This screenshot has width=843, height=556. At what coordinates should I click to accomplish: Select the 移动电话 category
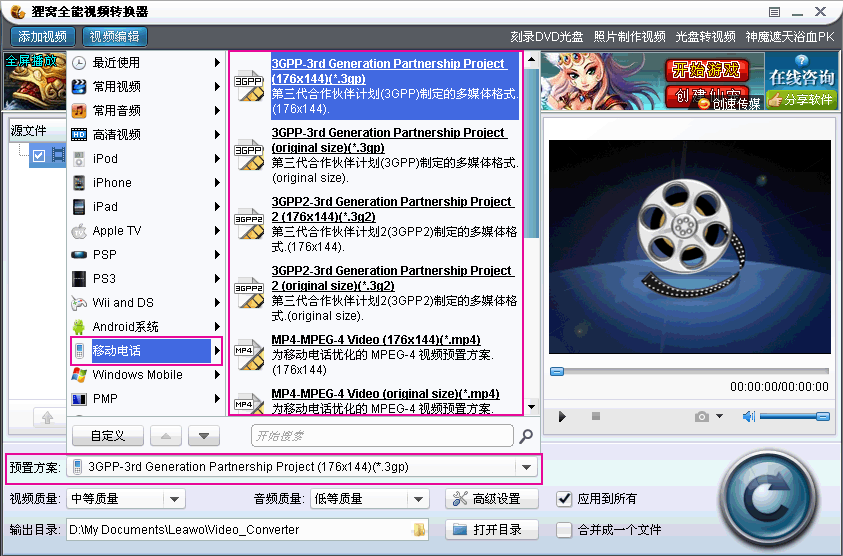(146, 351)
